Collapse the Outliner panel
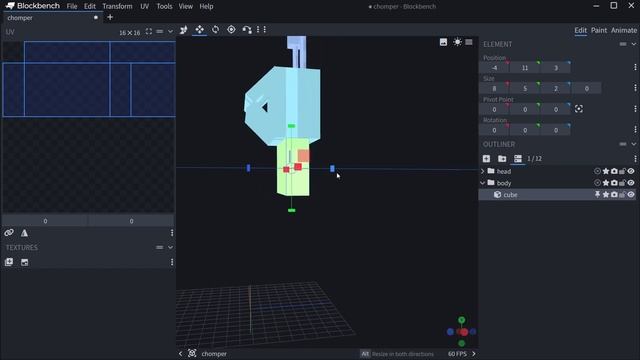 tap(633, 144)
